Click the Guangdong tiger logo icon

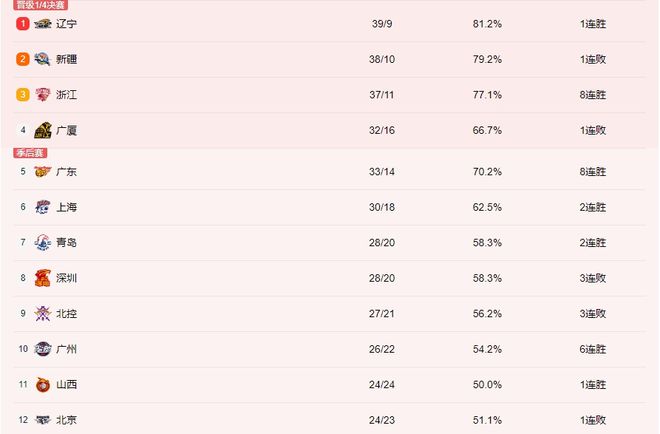pos(43,172)
